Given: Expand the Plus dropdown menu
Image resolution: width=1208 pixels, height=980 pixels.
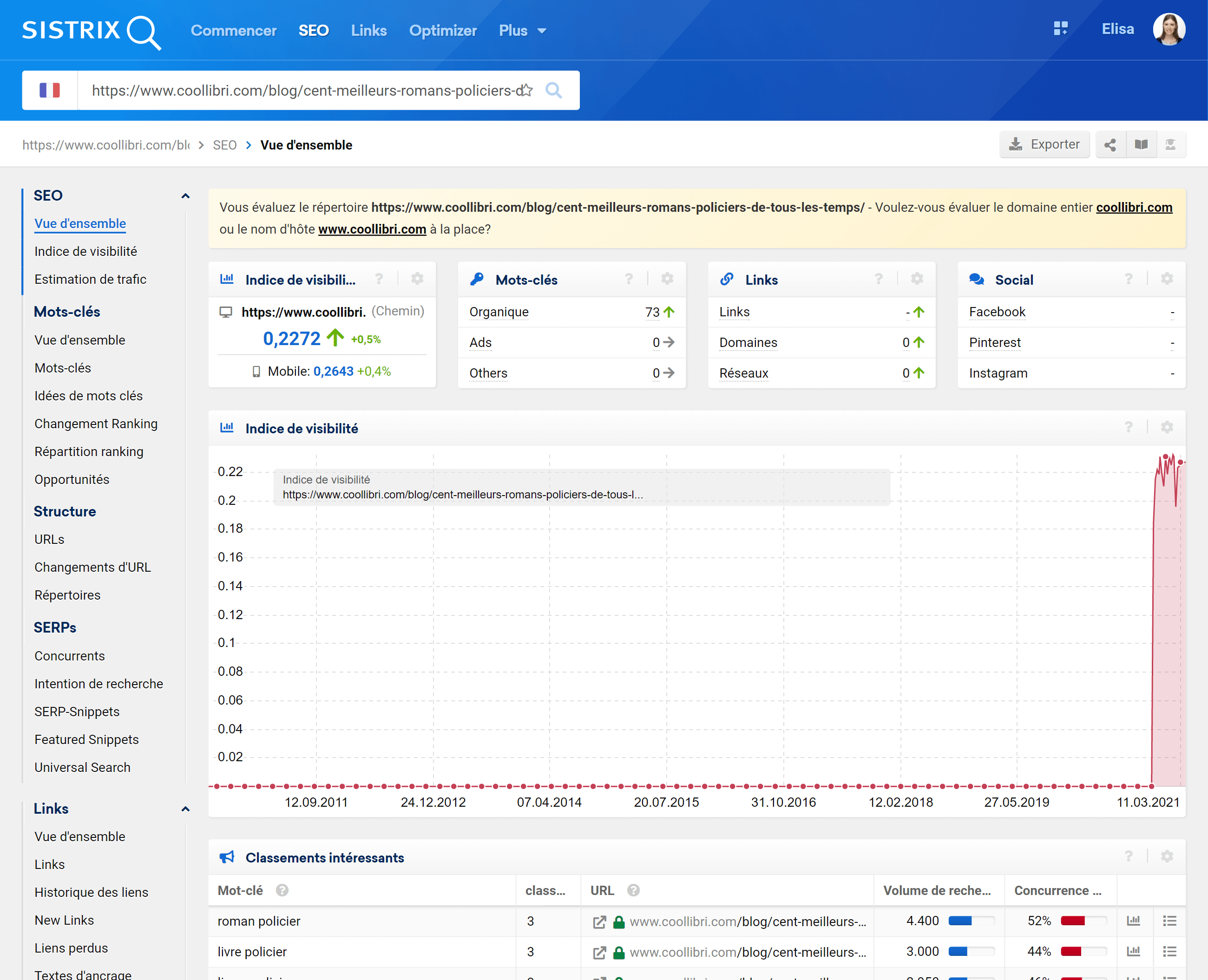Looking at the screenshot, I should [522, 31].
